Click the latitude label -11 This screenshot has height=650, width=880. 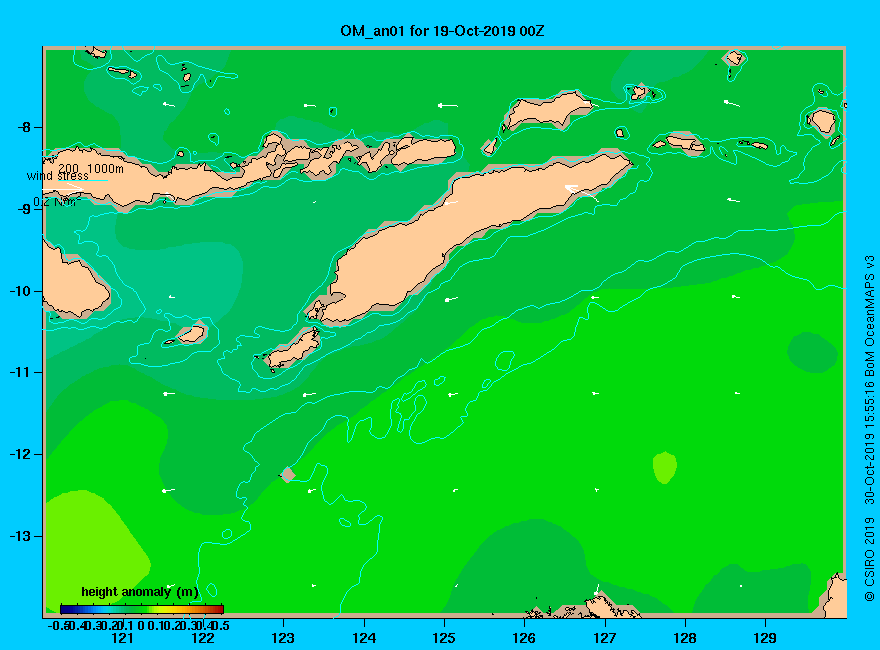click(x=21, y=372)
